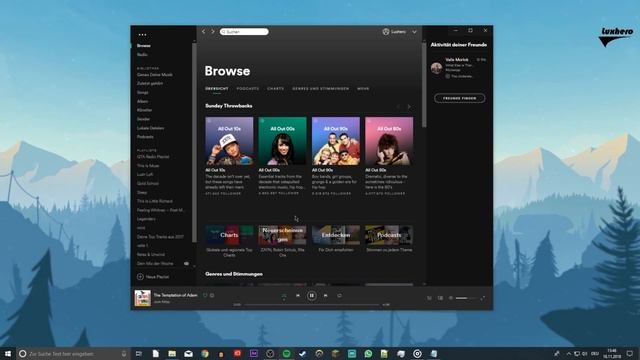Open the GTA Radio Playlist
The height and width of the screenshot is (360, 640).
[x=153, y=157]
